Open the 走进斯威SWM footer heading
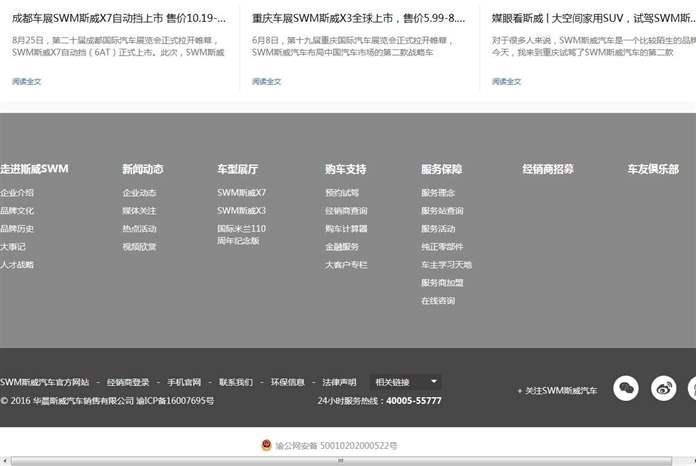Image resolution: width=696 pixels, height=466 pixels. (34, 169)
